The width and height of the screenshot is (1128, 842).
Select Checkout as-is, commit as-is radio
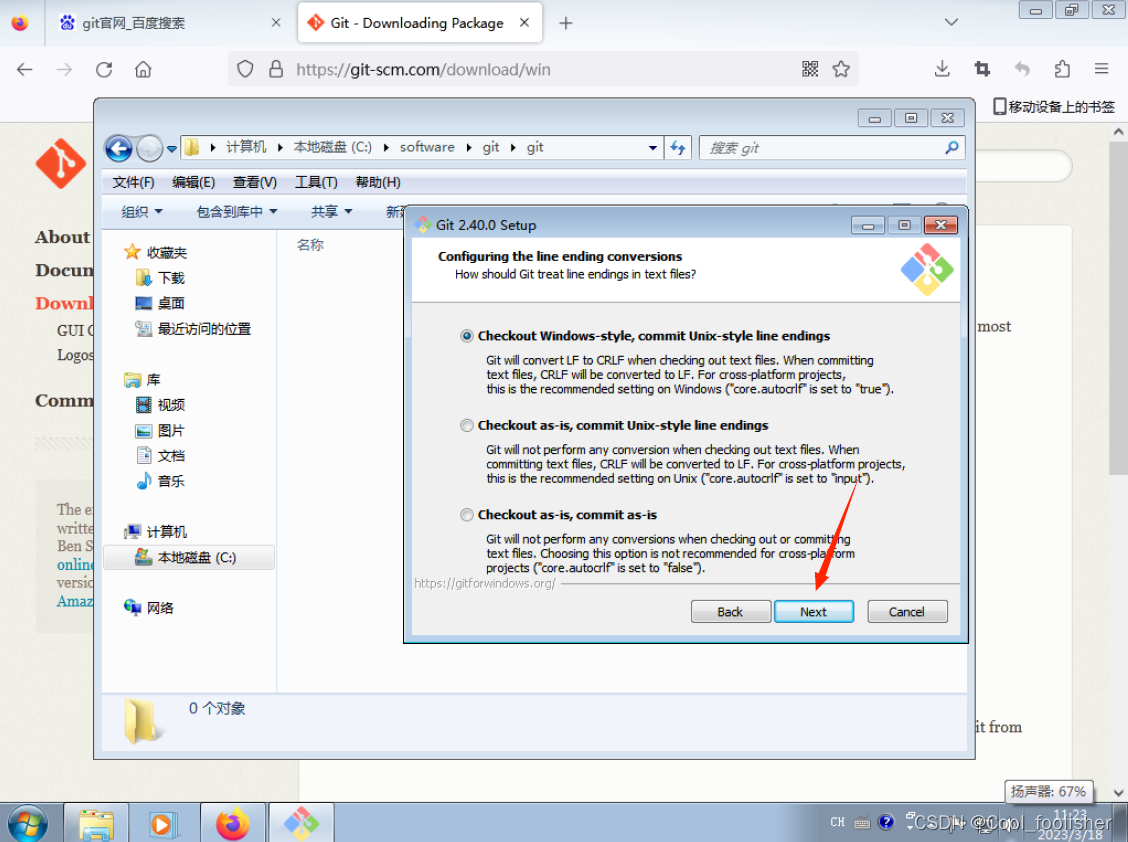tap(467, 515)
